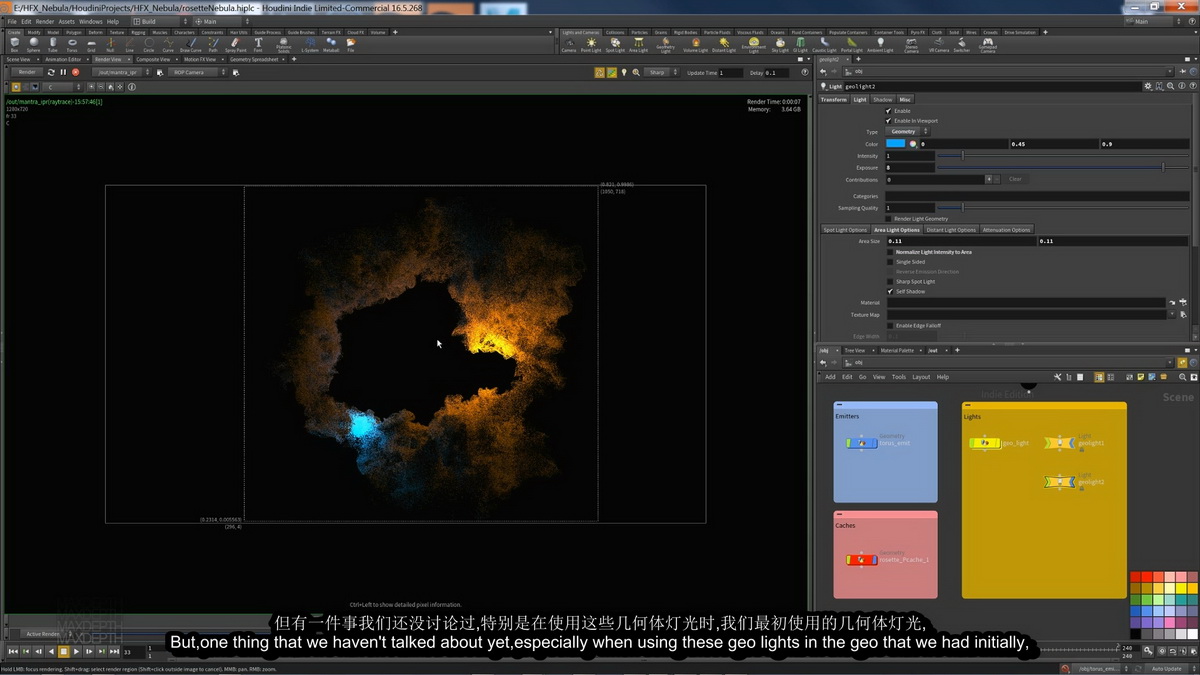Click the rosette_Pcache_1 node

pos(862,560)
